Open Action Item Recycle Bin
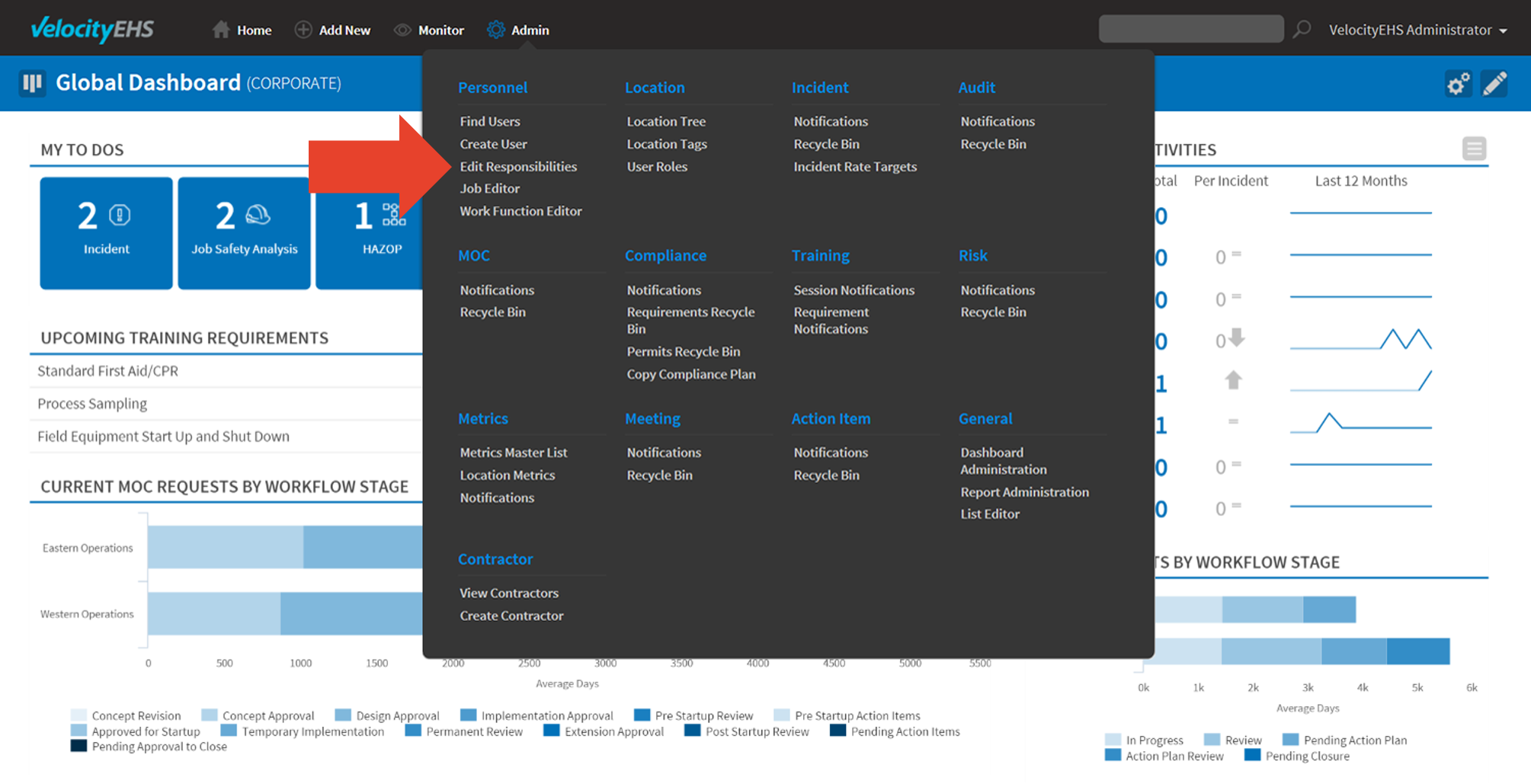 tap(826, 475)
